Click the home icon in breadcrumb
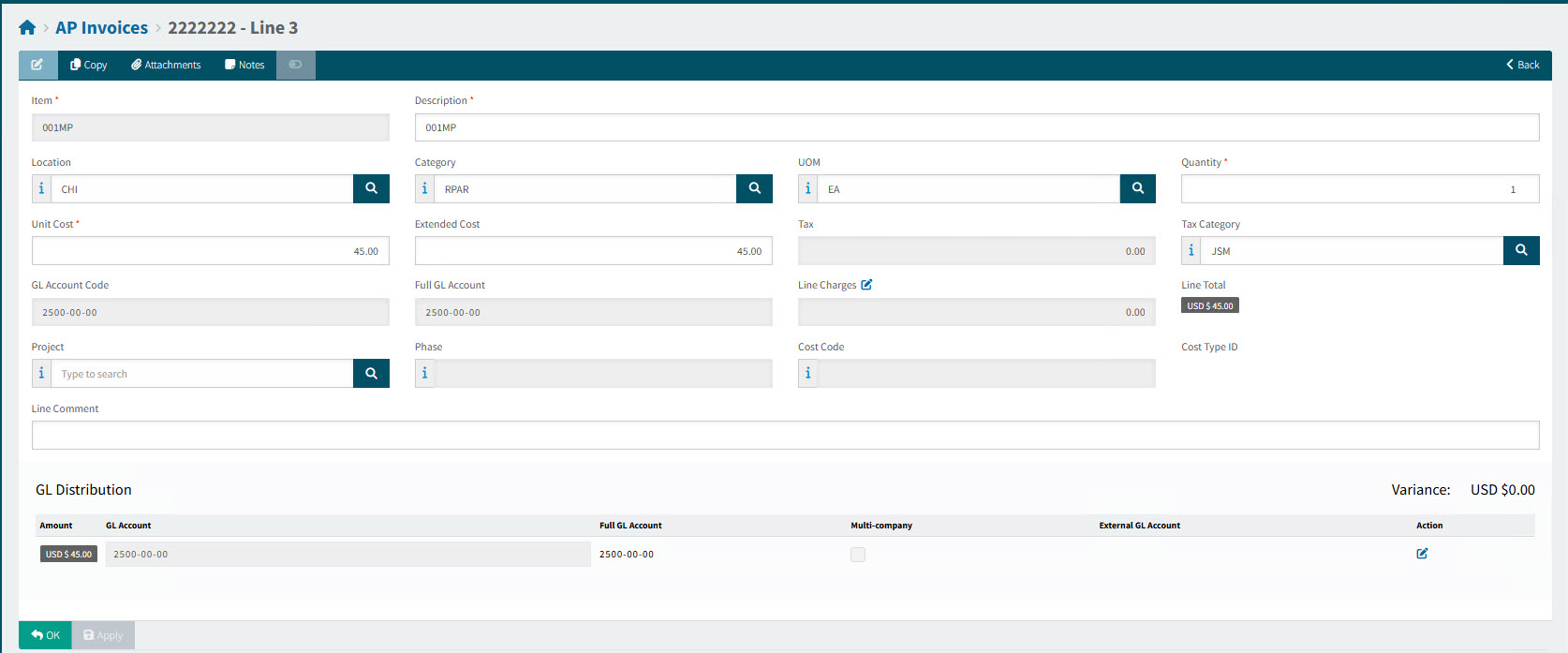The height and width of the screenshot is (653, 1568). [x=27, y=28]
